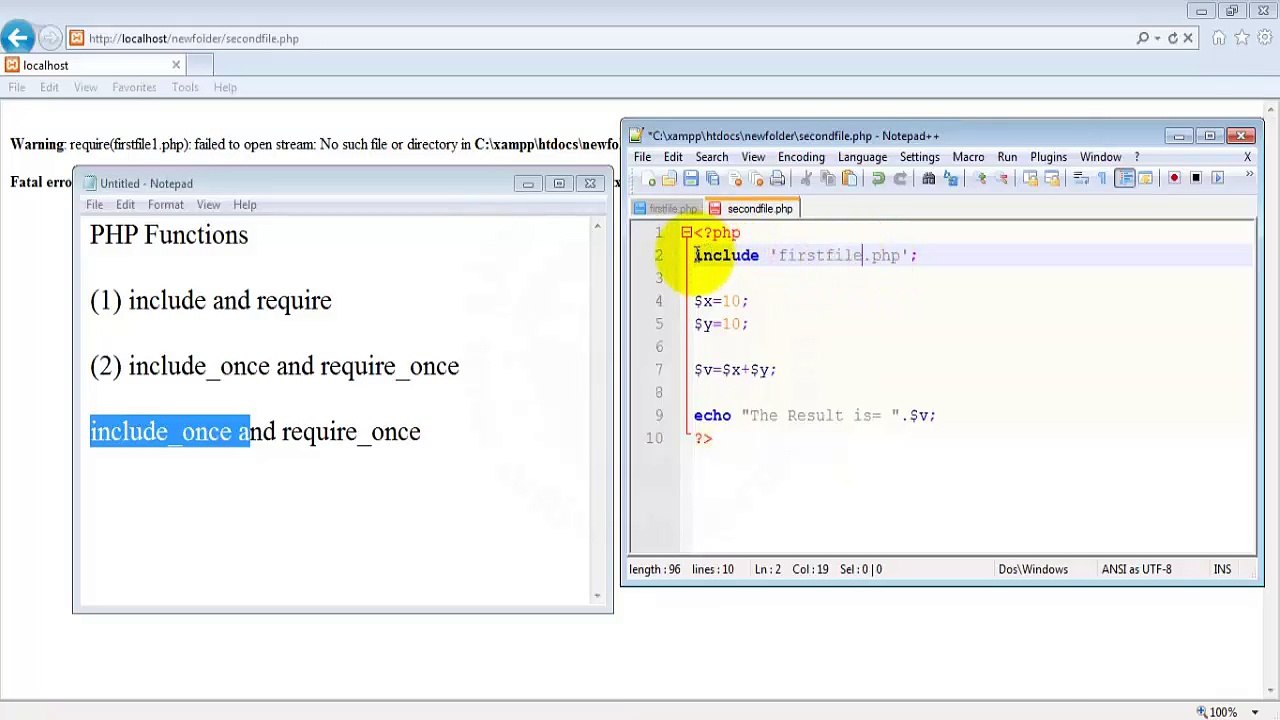Click the Notepad scrollbar down arrow
The image size is (1280, 720).
(x=597, y=596)
